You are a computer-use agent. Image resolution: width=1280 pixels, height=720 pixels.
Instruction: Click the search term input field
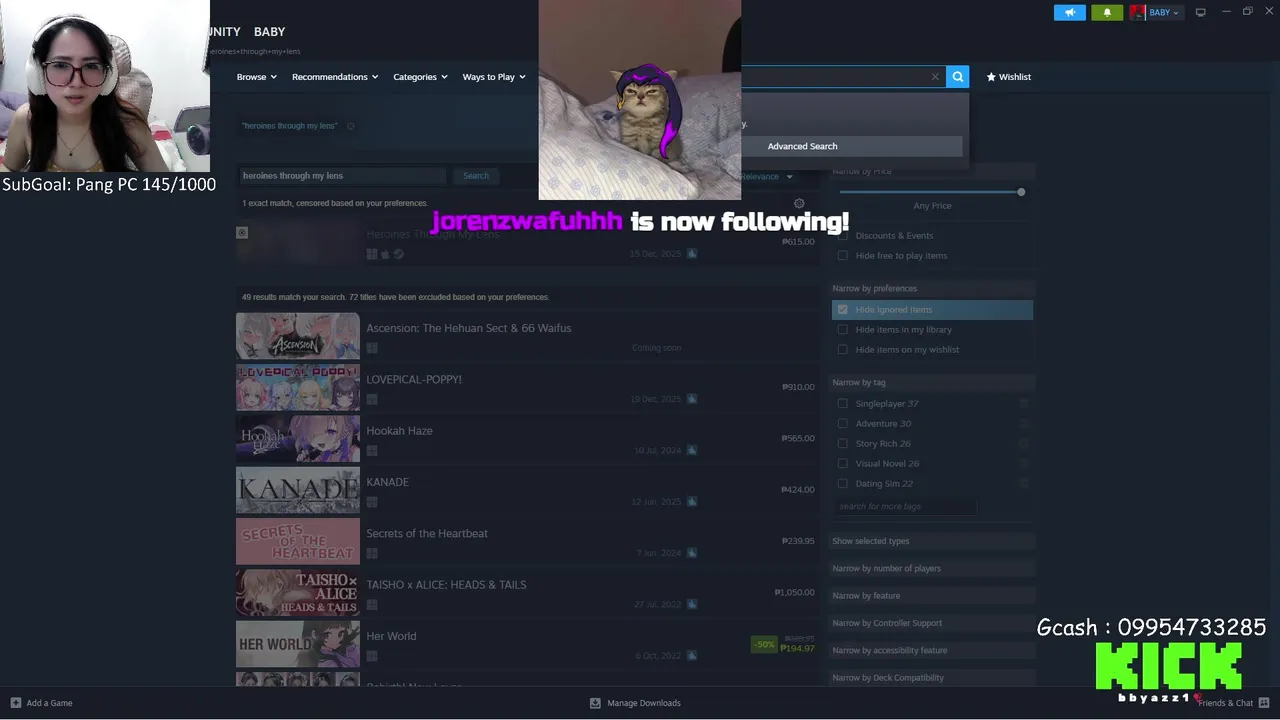point(342,176)
